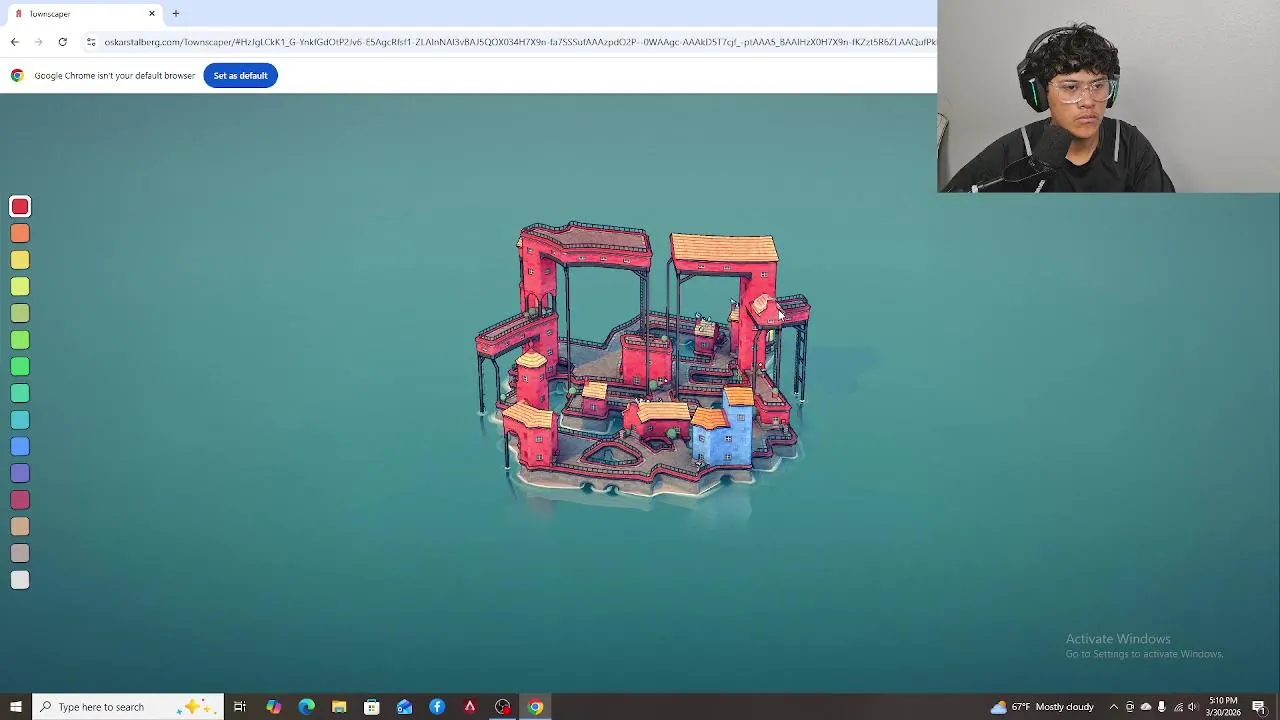The width and height of the screenshot is (1280, 720).
Task: Click the large orange flat roof
Action: (724, 248)
